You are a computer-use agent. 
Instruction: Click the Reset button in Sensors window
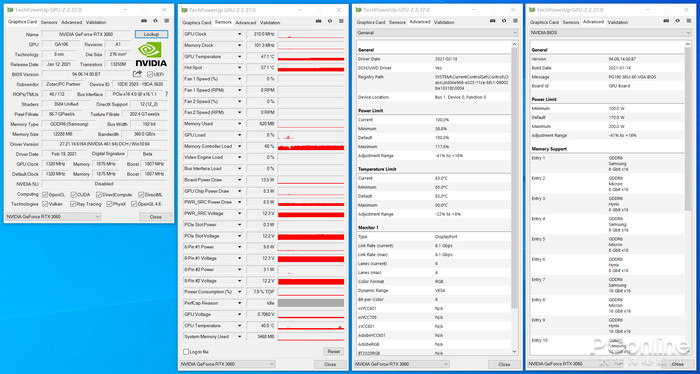(333, 352)
